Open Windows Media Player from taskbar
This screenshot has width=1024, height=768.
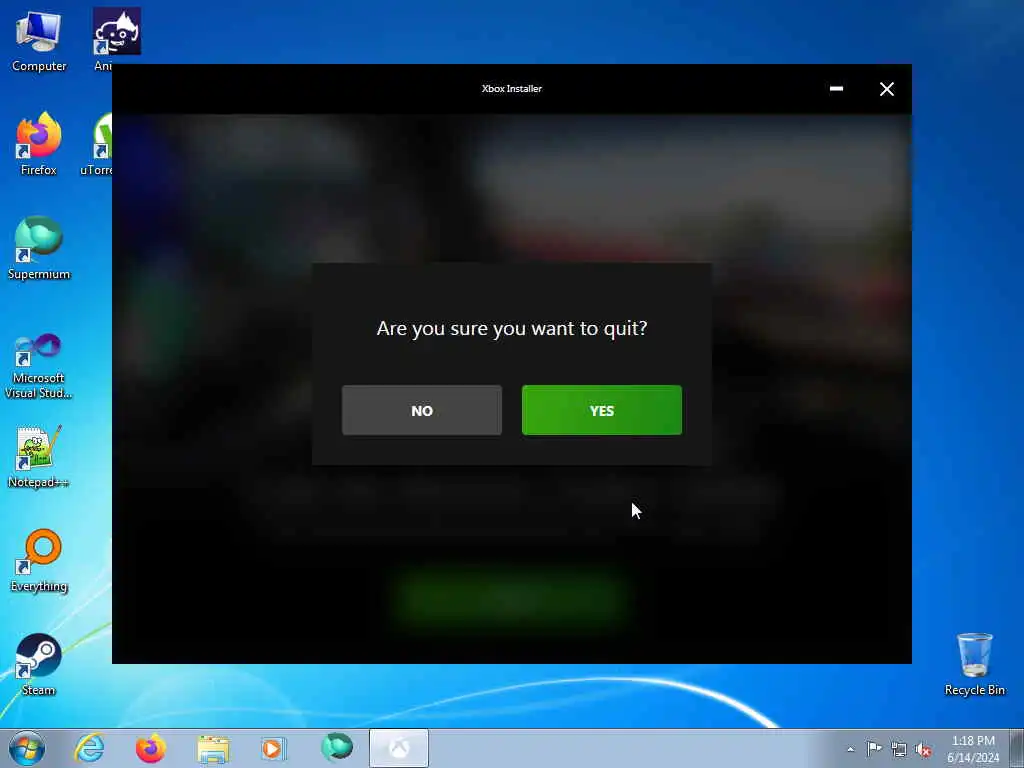274,748
